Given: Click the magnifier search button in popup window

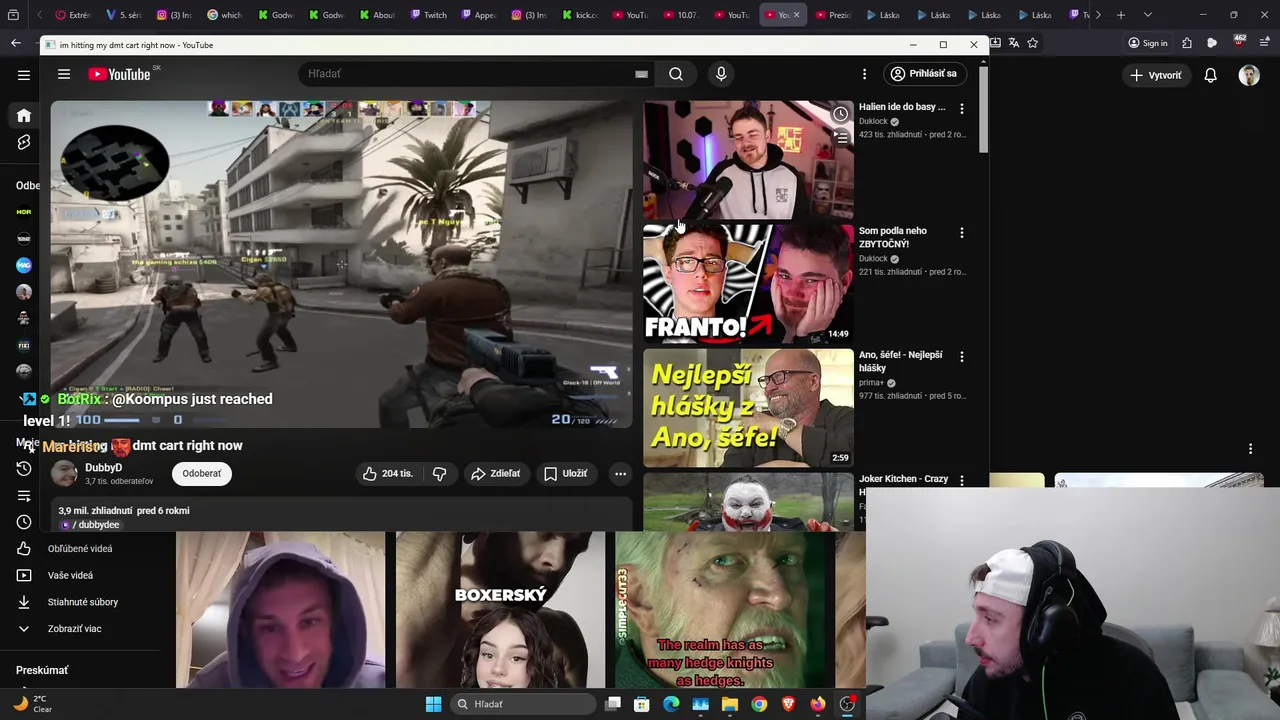Looking at the screenshot, I should (x=676, y=74).
